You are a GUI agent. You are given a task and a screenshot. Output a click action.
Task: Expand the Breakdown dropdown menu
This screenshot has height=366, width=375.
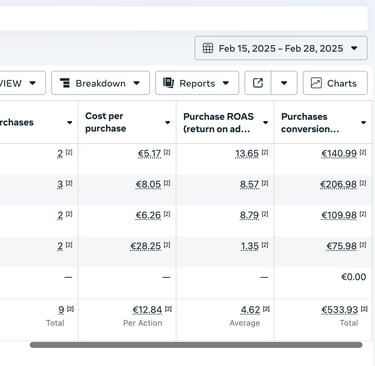100,83
